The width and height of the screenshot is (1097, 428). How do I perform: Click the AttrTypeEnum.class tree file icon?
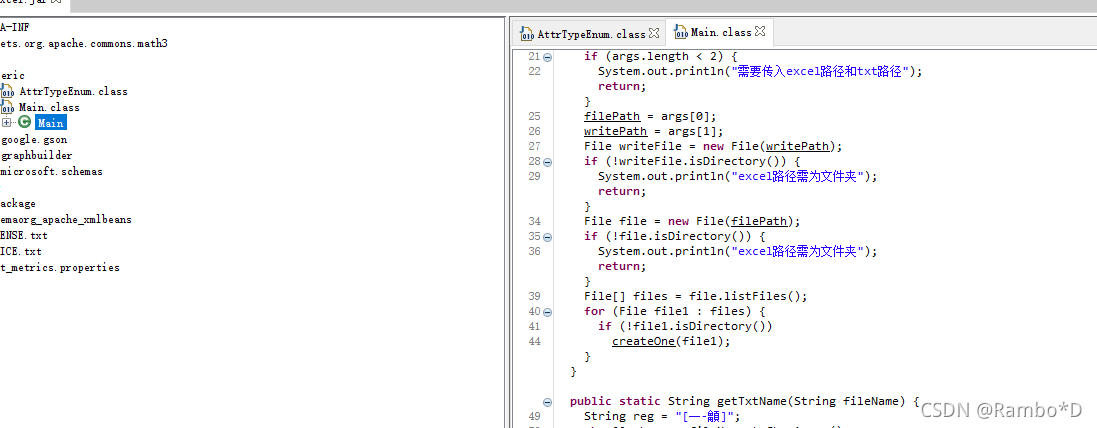(7, 91)
